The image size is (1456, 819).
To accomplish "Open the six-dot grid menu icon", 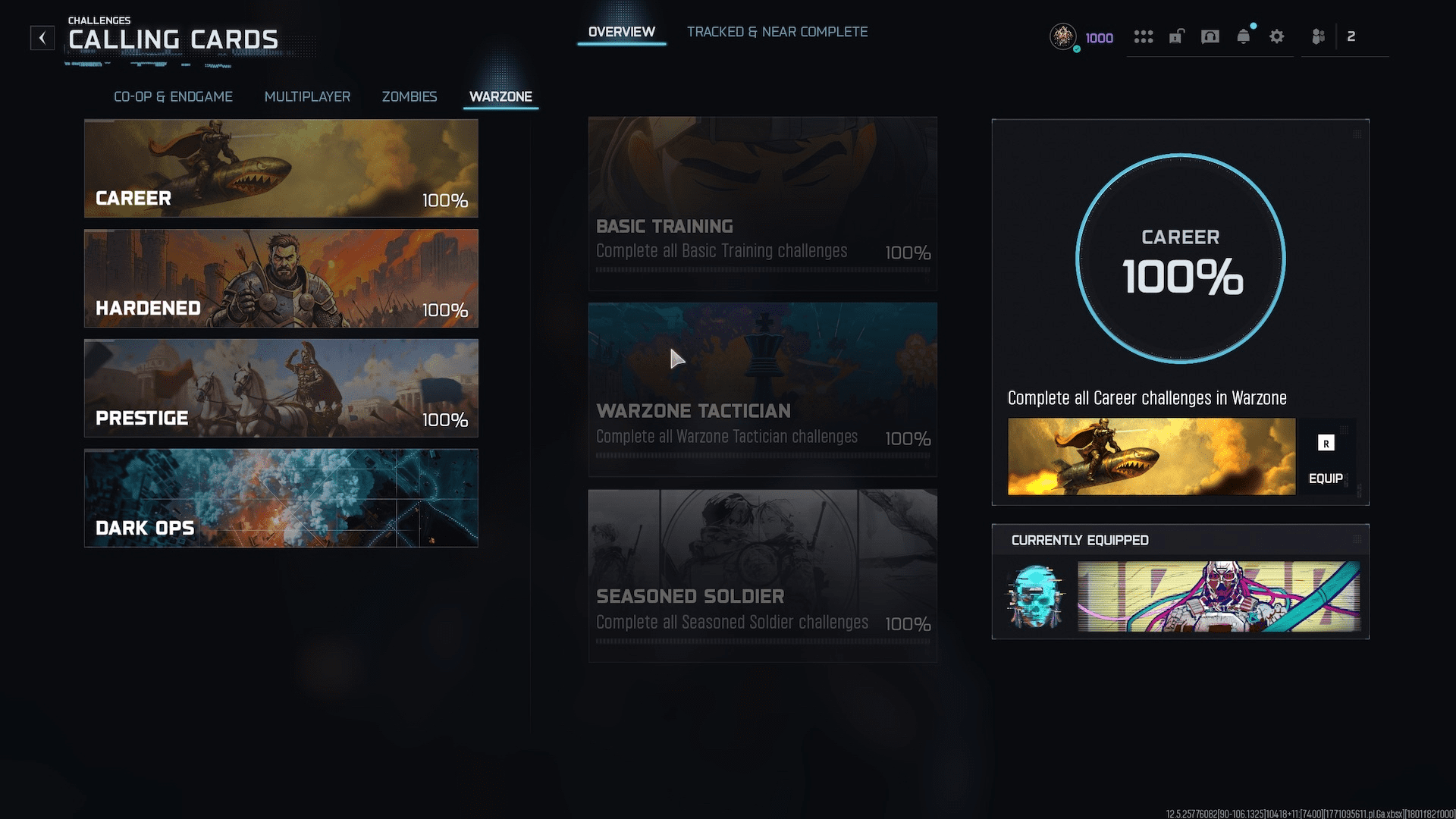I will [x=1144, y=36].
